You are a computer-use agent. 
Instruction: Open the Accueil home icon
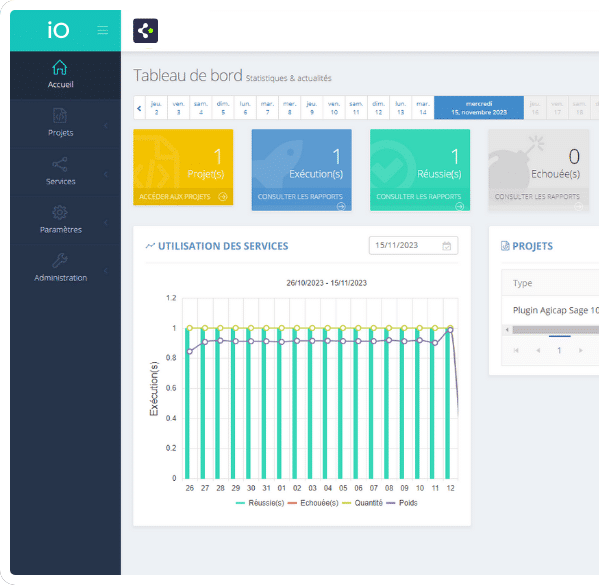(60, 68)
